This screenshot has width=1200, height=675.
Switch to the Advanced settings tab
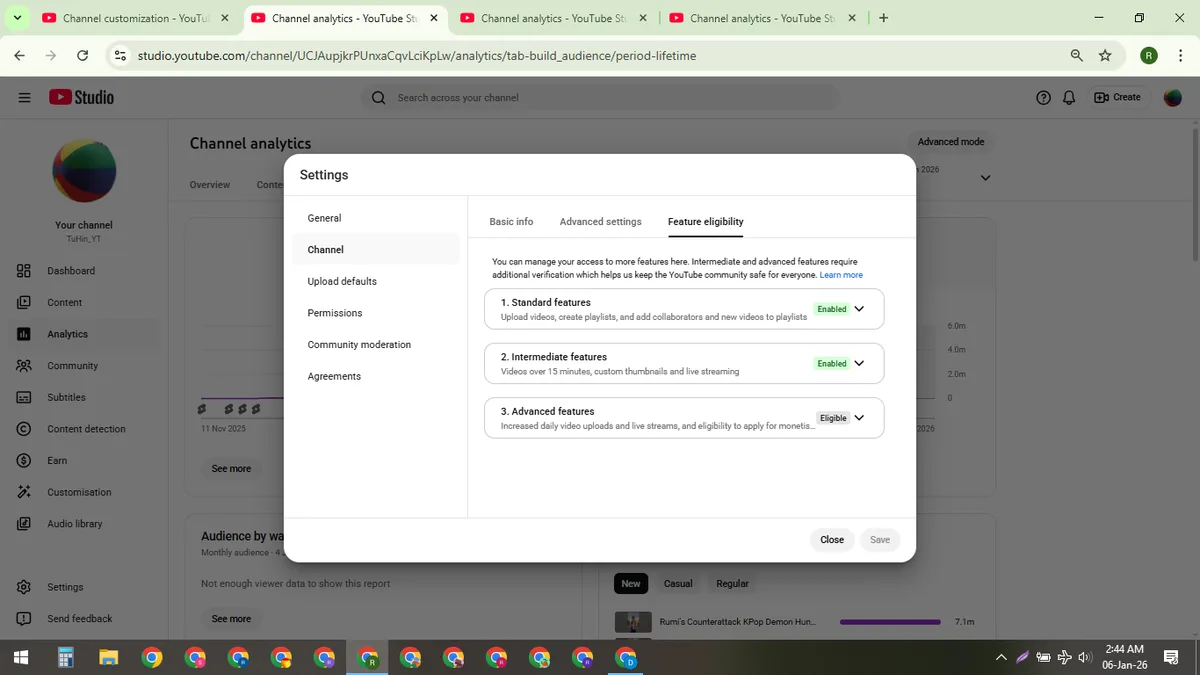(x=600, y=221)
